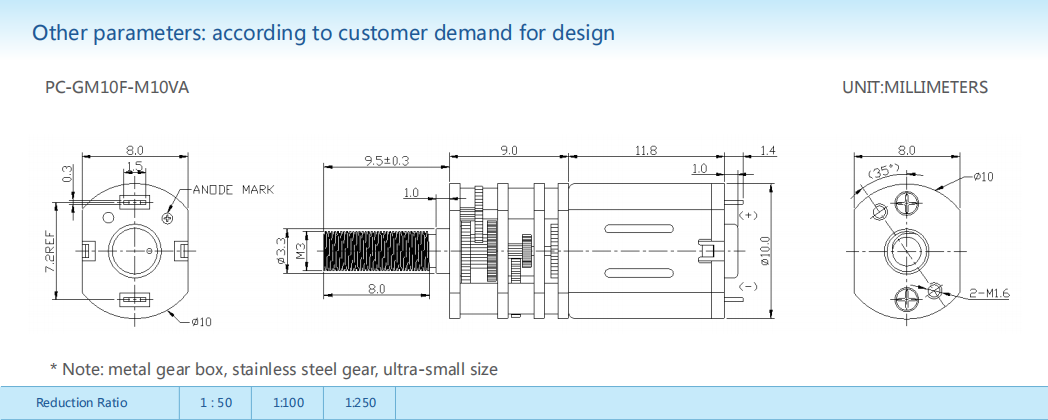This screenshot has width=1048, height=420.
Task: Click the ANODE MARK text label
Action: coord(233,189)
